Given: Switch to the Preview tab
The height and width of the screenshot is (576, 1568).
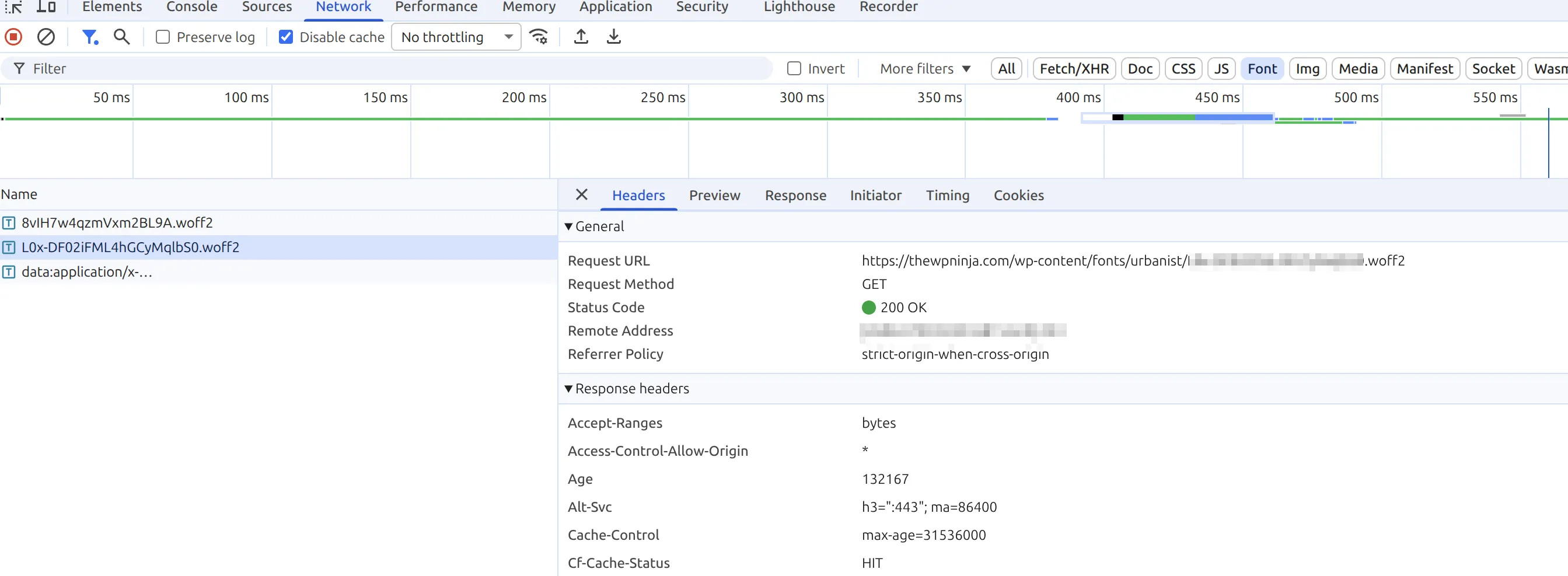Looking at the screenshot, I should 715,195.
